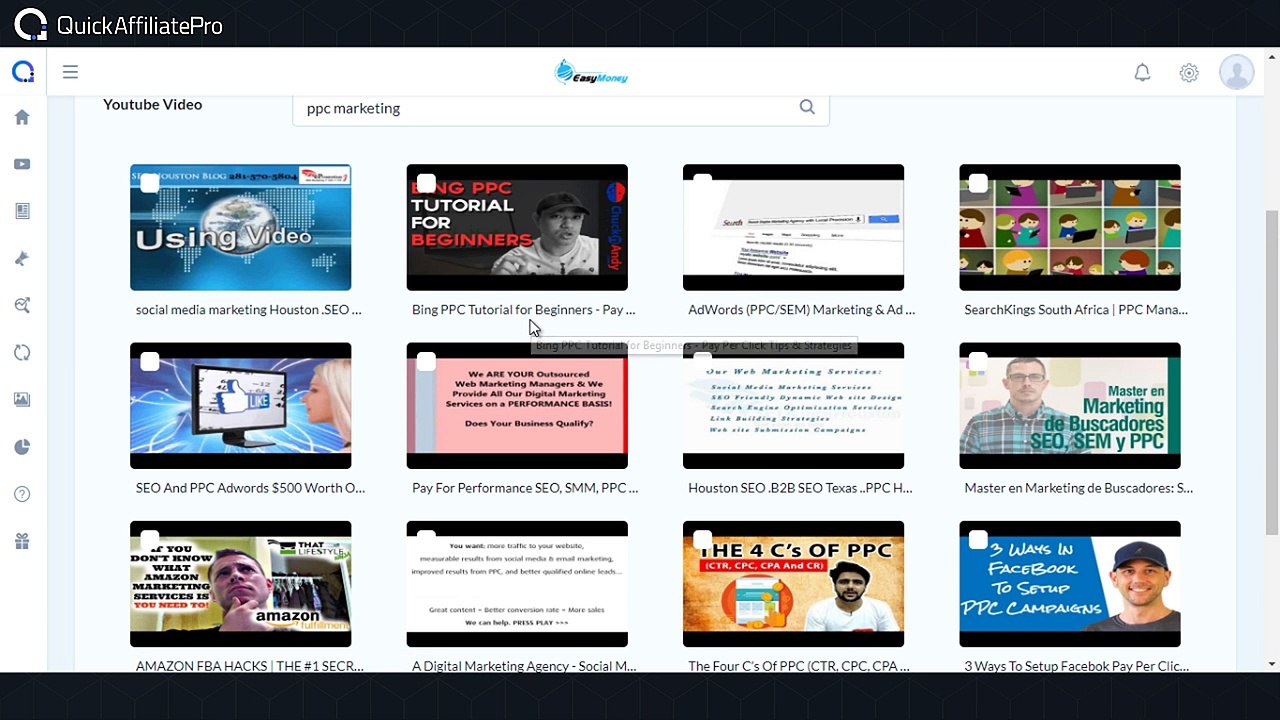Open the gift bonus icon in sidebar
1280x720 pixels.
[22, 541]
